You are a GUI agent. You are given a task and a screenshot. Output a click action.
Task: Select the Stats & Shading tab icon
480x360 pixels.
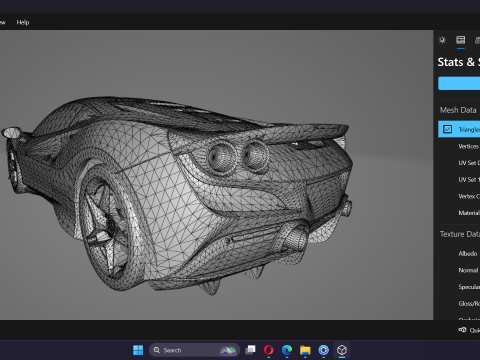[x=461, y=40]
